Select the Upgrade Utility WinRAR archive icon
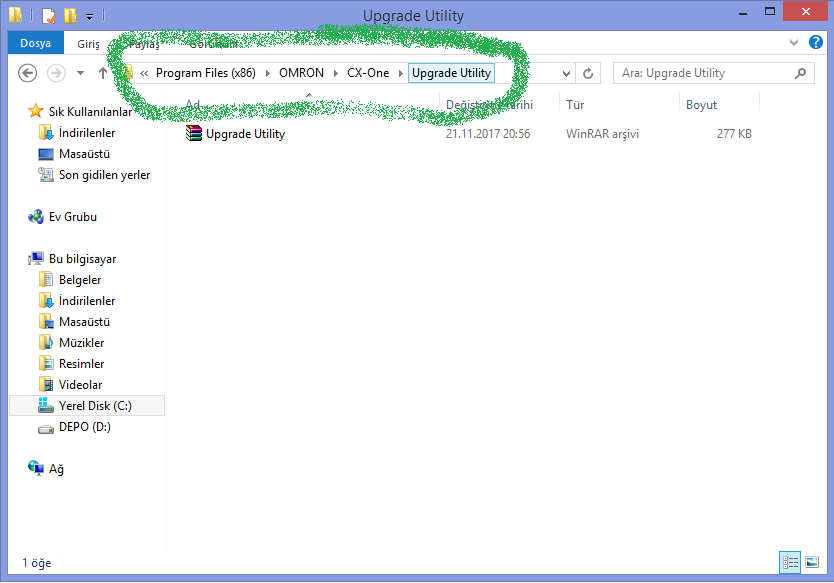The width and height of the screenshot is (834, 583). (x=194, y=134)
